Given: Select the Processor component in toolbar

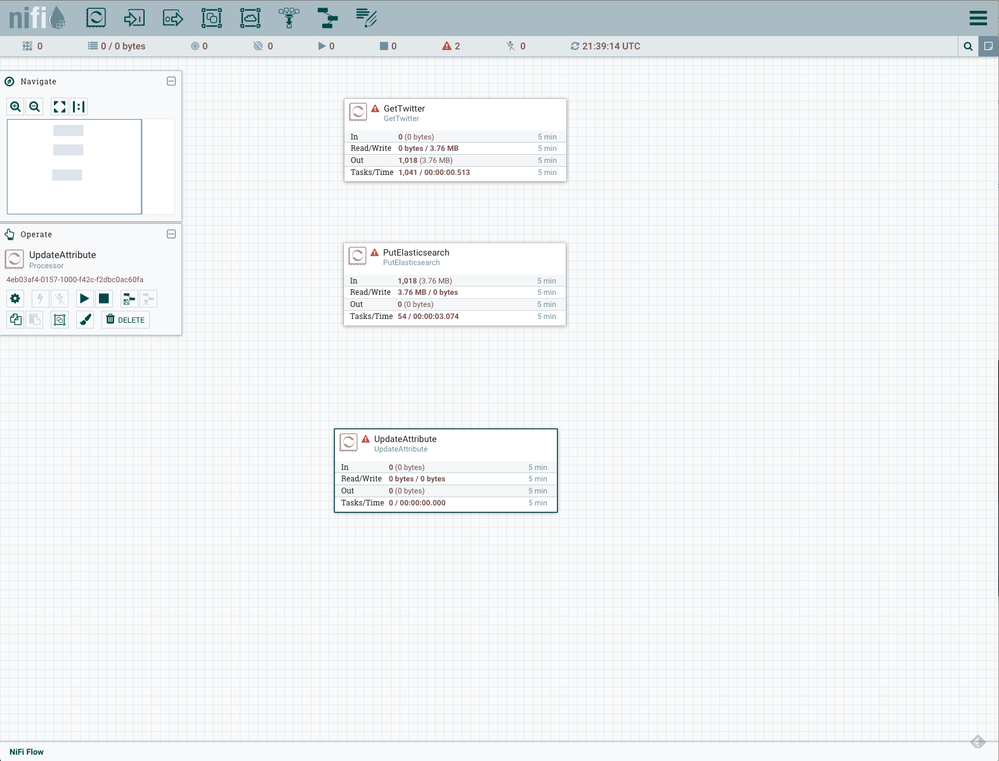Looking at the screenshot, I should 96,17.
